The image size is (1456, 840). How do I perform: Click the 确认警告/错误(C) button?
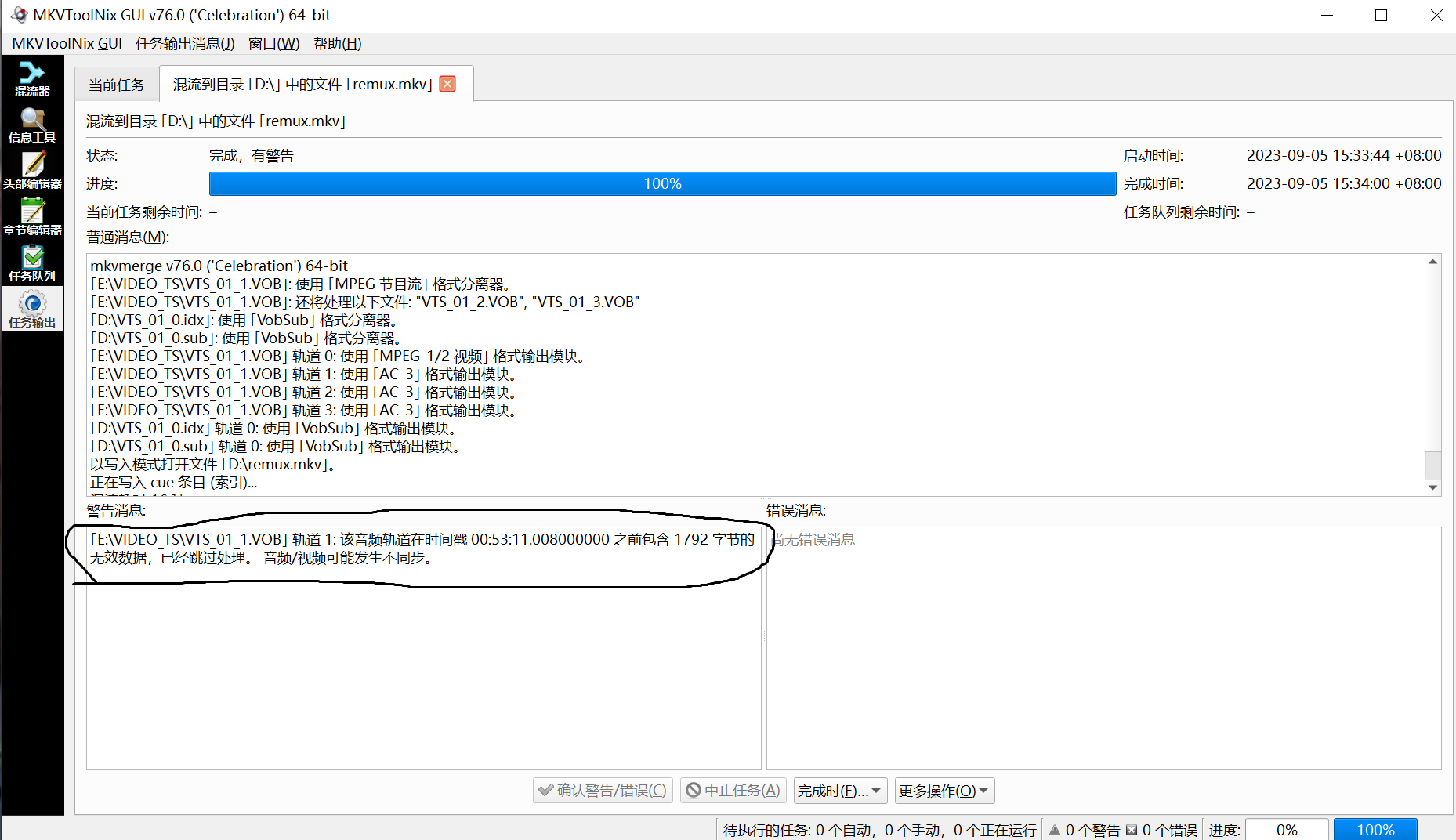[x=603, y=790]
